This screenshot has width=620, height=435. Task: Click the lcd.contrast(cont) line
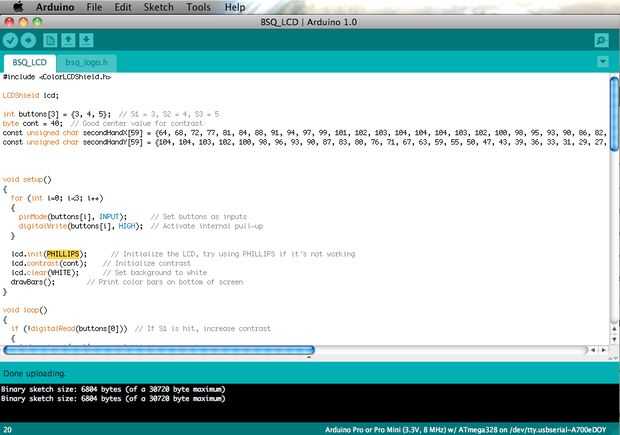[49, 263]
